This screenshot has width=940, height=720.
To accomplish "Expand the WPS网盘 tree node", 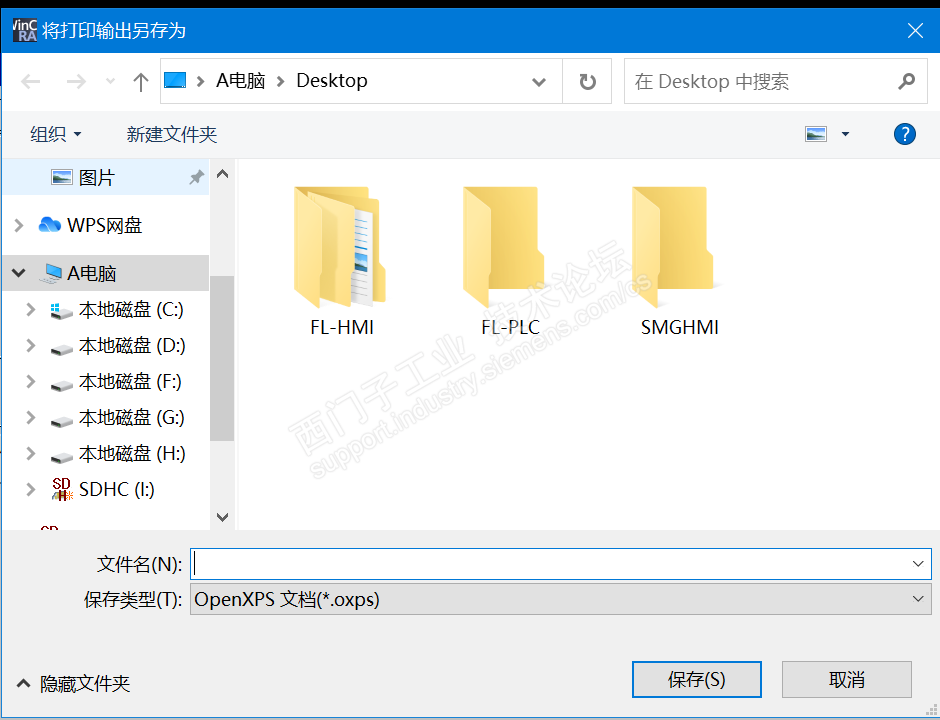I will 19,225.
